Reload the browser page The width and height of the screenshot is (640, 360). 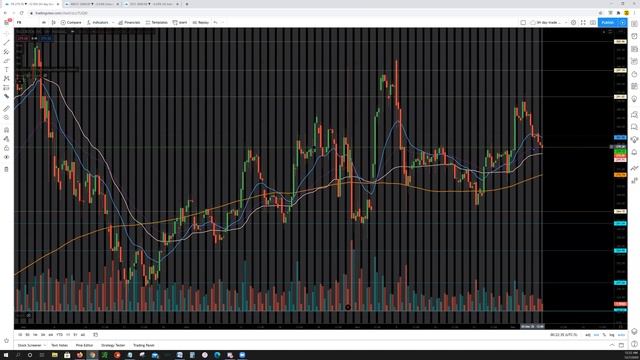tap(22, 13)
